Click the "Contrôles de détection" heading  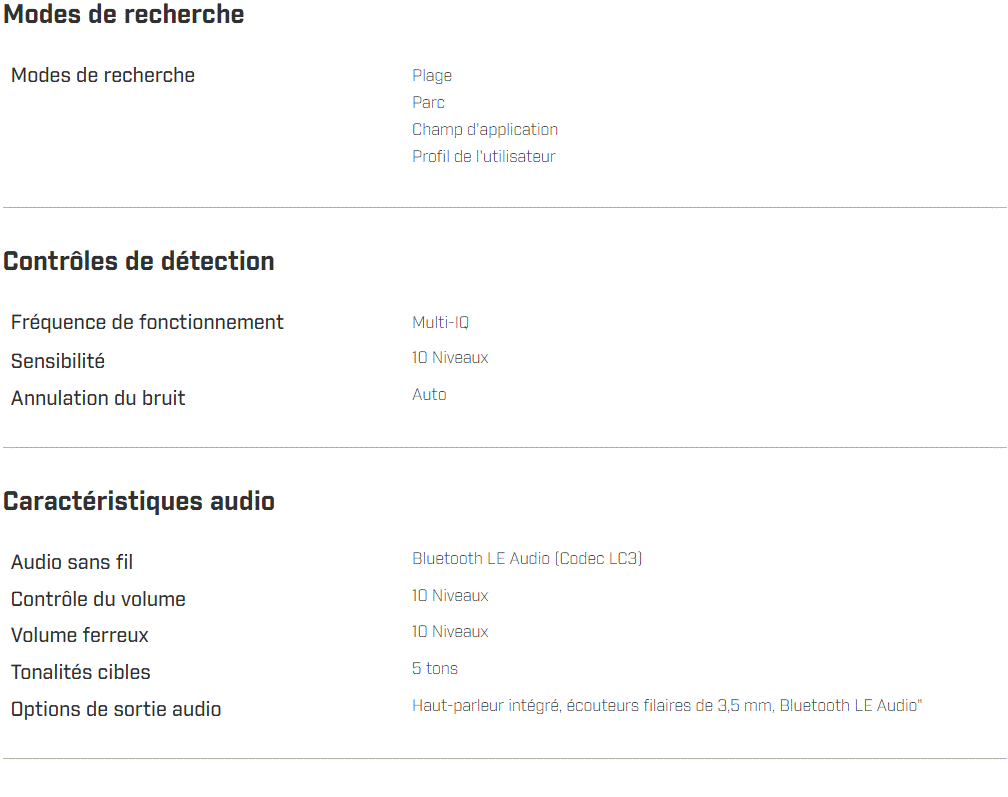[139, 262]
